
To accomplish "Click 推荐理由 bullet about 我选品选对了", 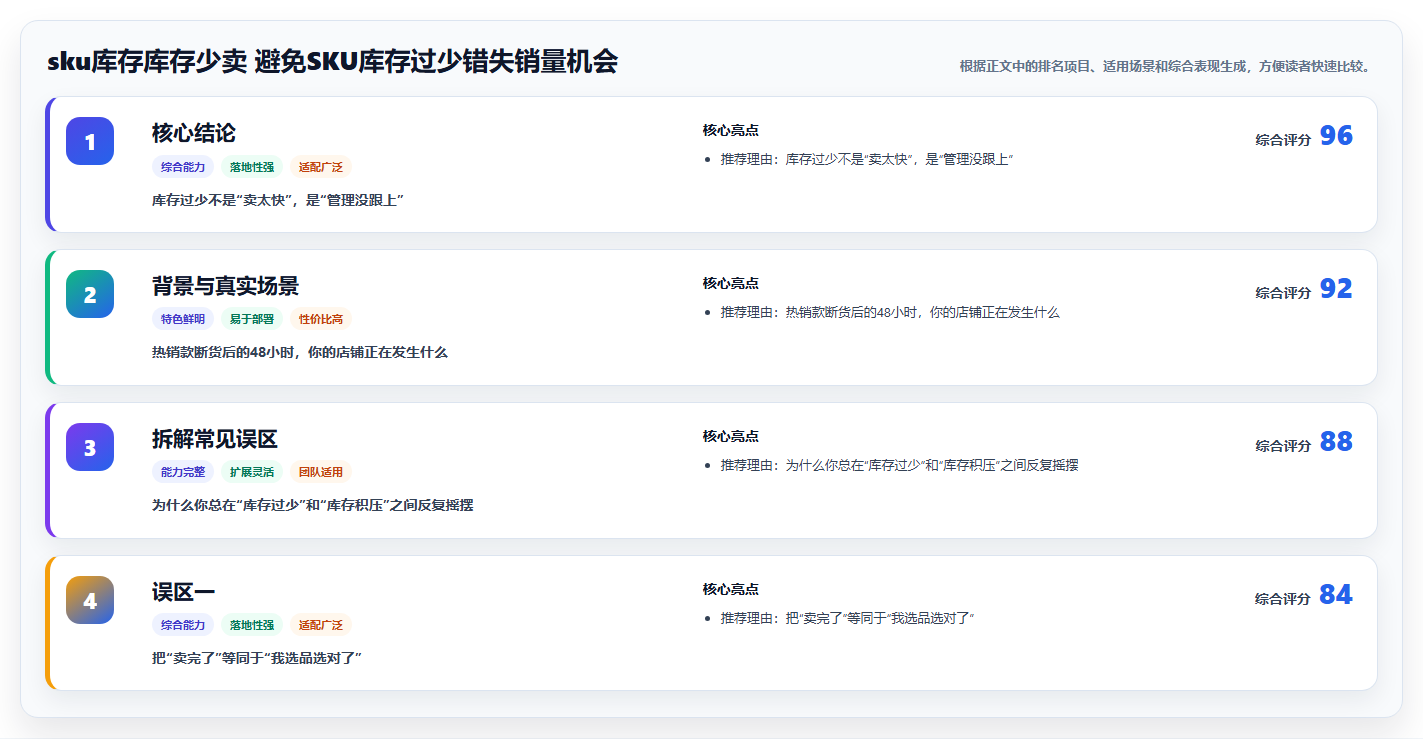I will click(x=848, y=618).
